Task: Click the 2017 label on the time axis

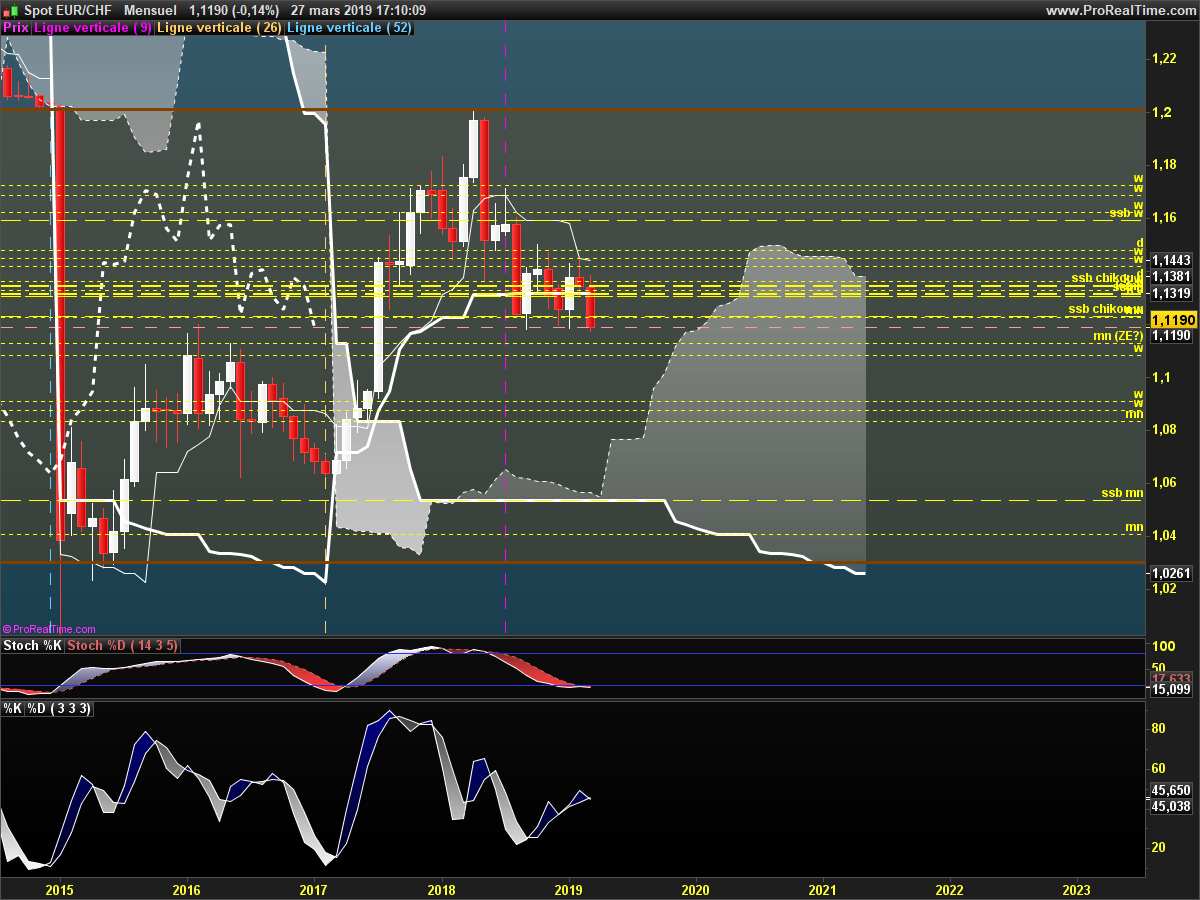Action: [314, 889]
